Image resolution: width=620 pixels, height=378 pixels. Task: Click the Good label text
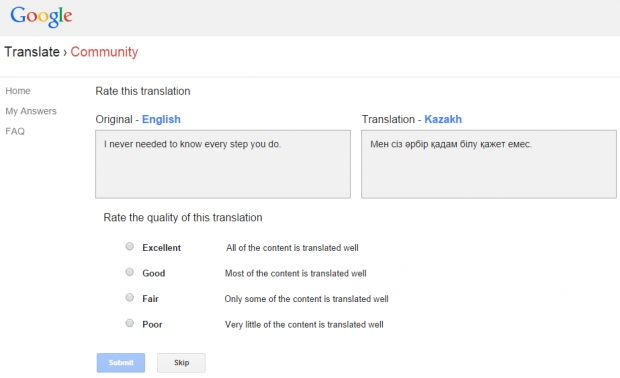tap(154, 273)
